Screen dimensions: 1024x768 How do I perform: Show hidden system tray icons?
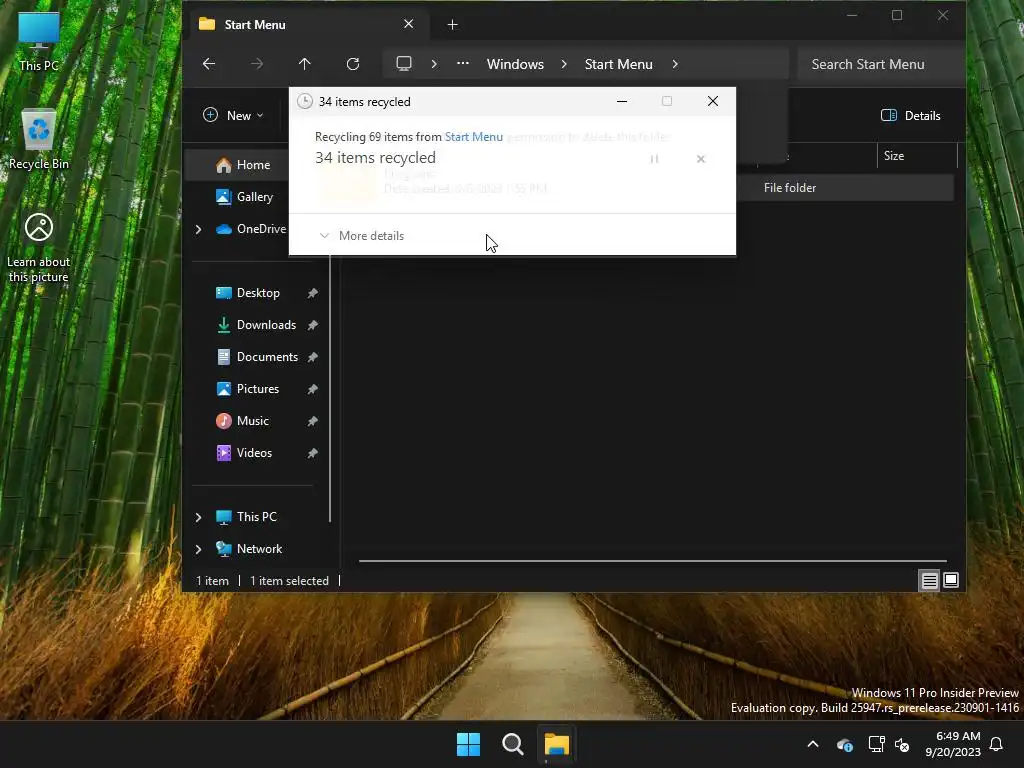point(813,744)
